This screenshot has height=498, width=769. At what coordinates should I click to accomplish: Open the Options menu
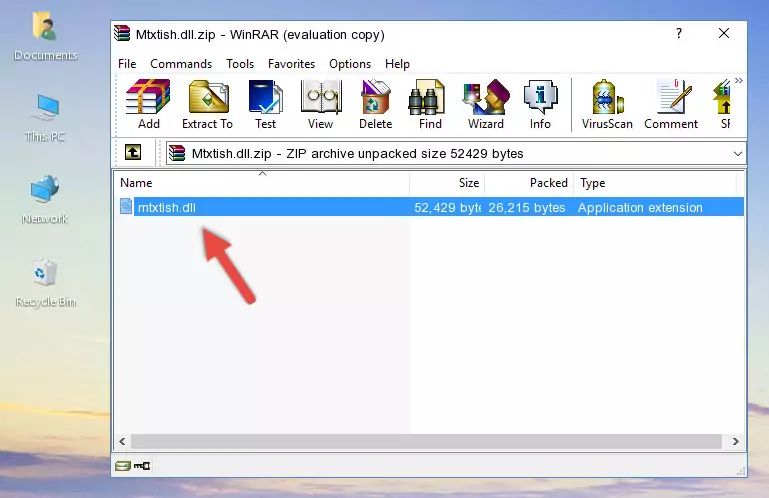(x=350, y=64)
